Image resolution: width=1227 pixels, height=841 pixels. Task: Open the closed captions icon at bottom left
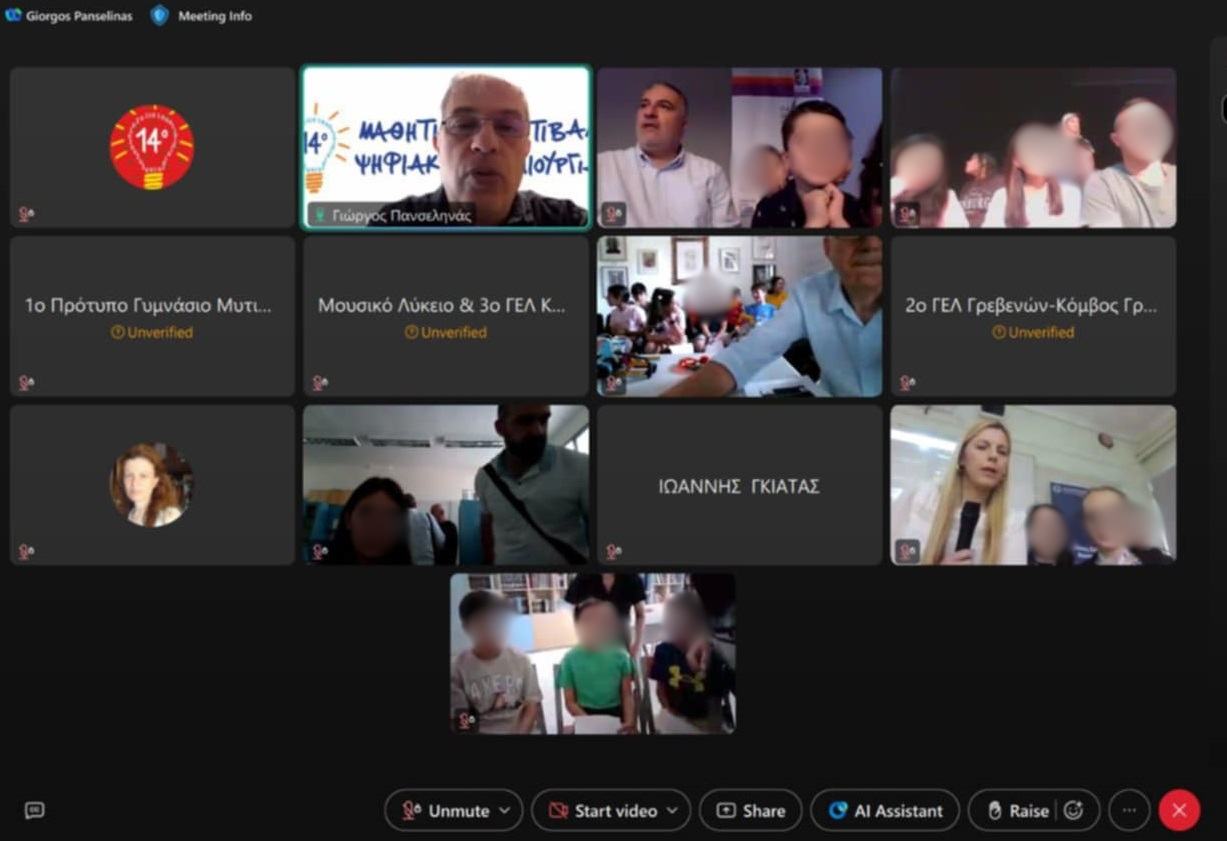[34, 811]
